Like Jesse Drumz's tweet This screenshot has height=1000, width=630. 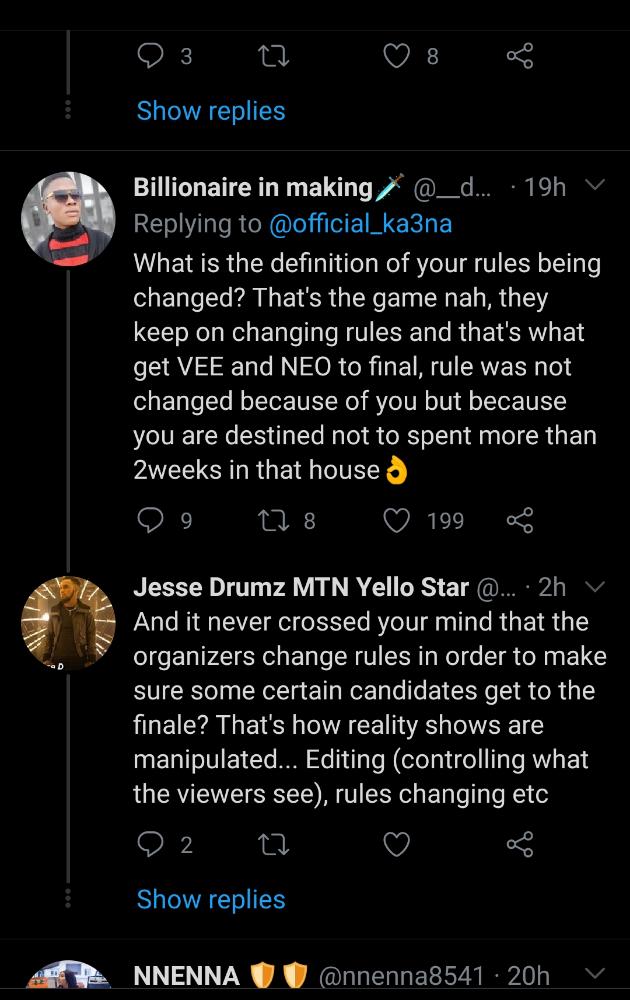click(x=398, y=845)
